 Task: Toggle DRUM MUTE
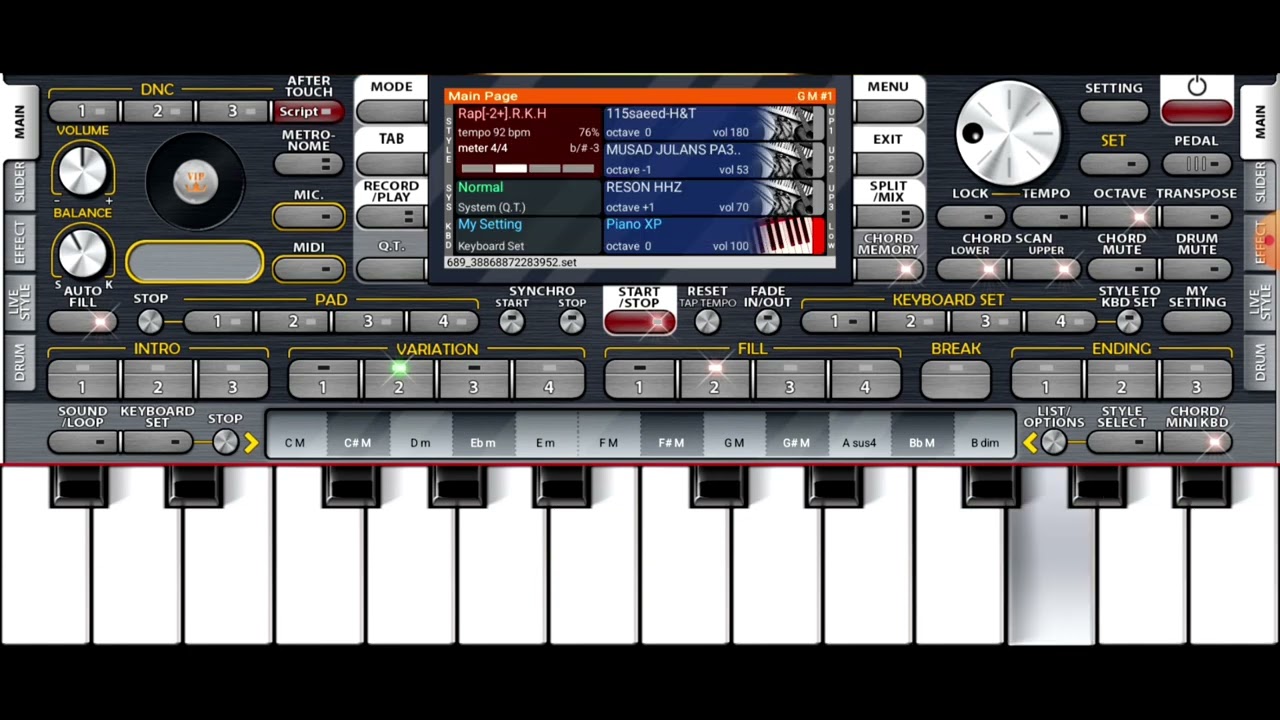pos(1197,269)
